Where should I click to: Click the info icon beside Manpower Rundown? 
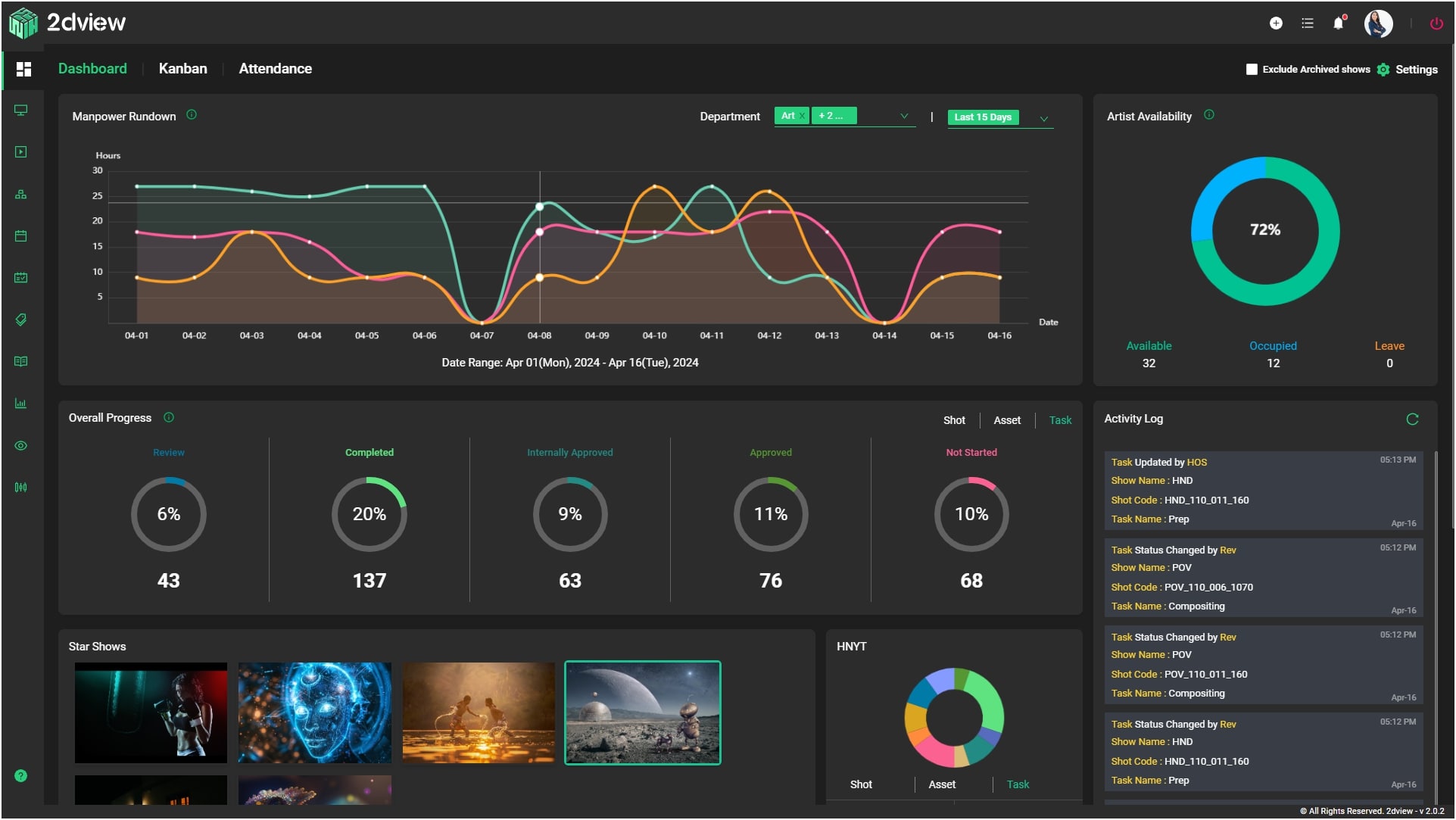point(191,115)
